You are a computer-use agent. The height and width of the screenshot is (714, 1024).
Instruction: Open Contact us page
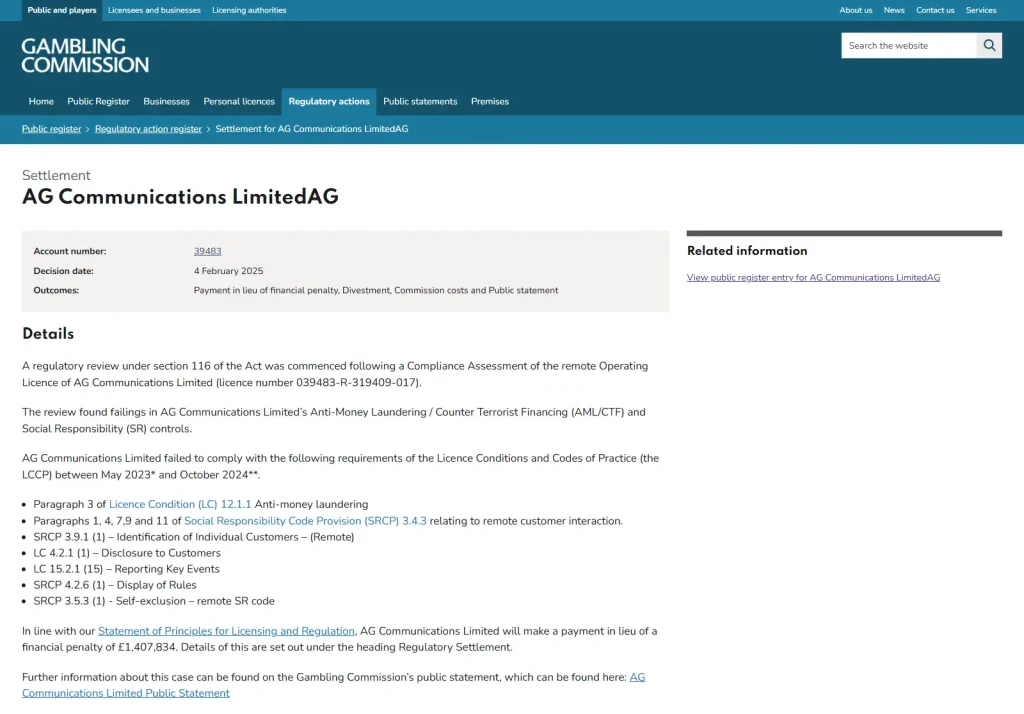(935, 10)
